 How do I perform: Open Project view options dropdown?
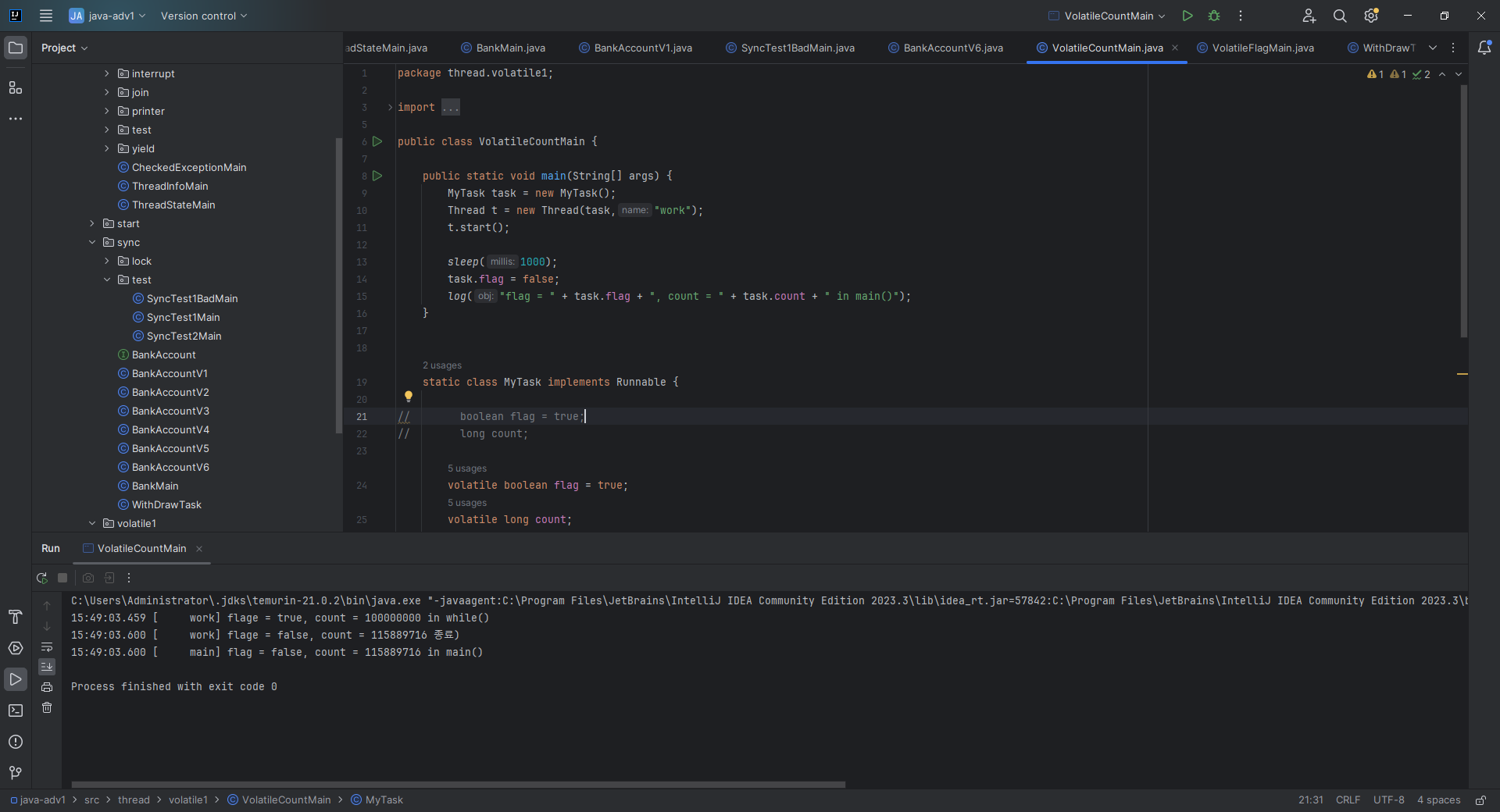click(x=64, y=48)
